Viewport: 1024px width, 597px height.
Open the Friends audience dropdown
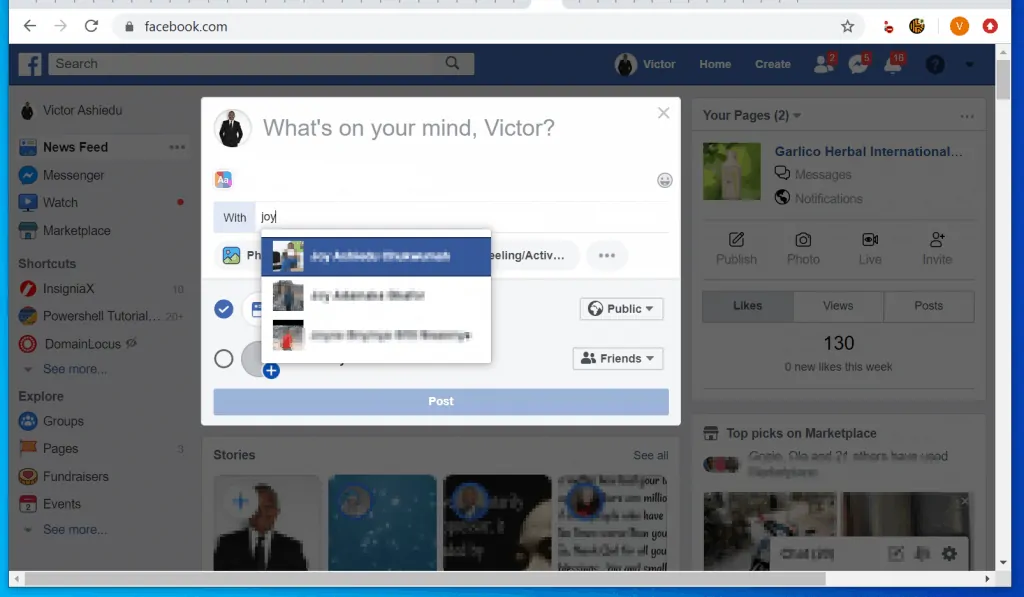click(x=618, y=359)
